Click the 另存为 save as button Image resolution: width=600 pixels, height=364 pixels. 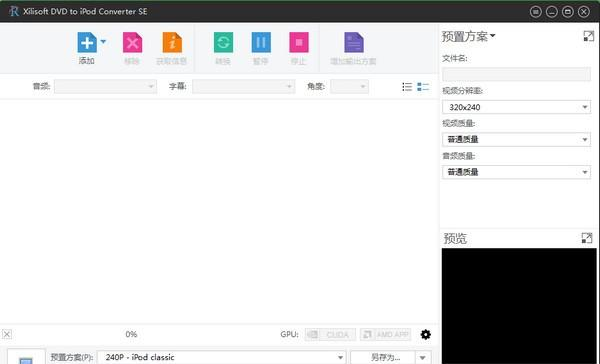[383, 357]
